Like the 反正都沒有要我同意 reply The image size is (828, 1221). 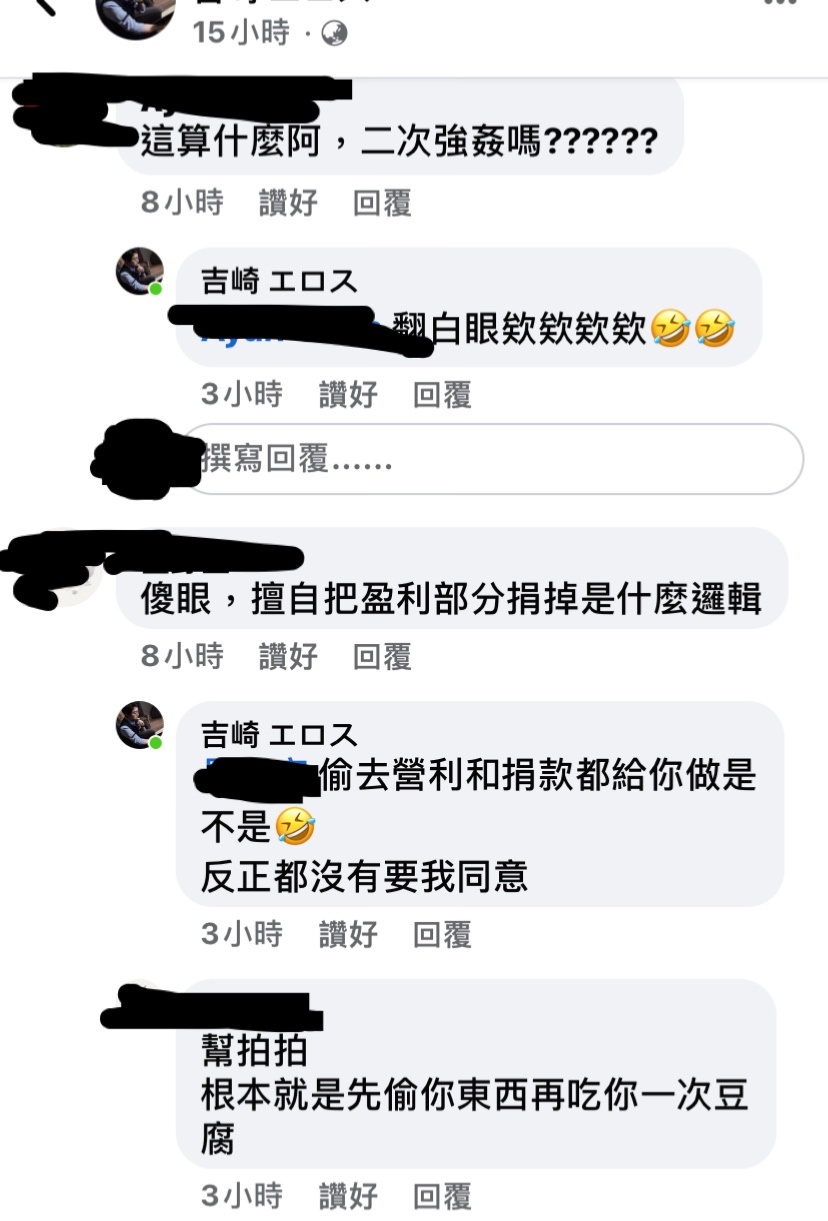coord(348,934)
